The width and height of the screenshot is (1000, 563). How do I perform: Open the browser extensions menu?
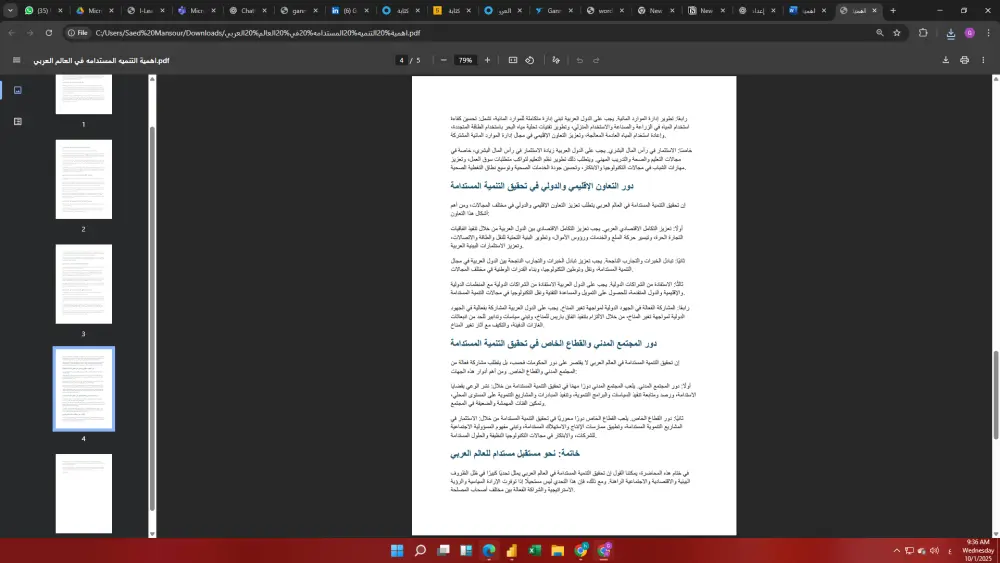click(x=923, y=33)
